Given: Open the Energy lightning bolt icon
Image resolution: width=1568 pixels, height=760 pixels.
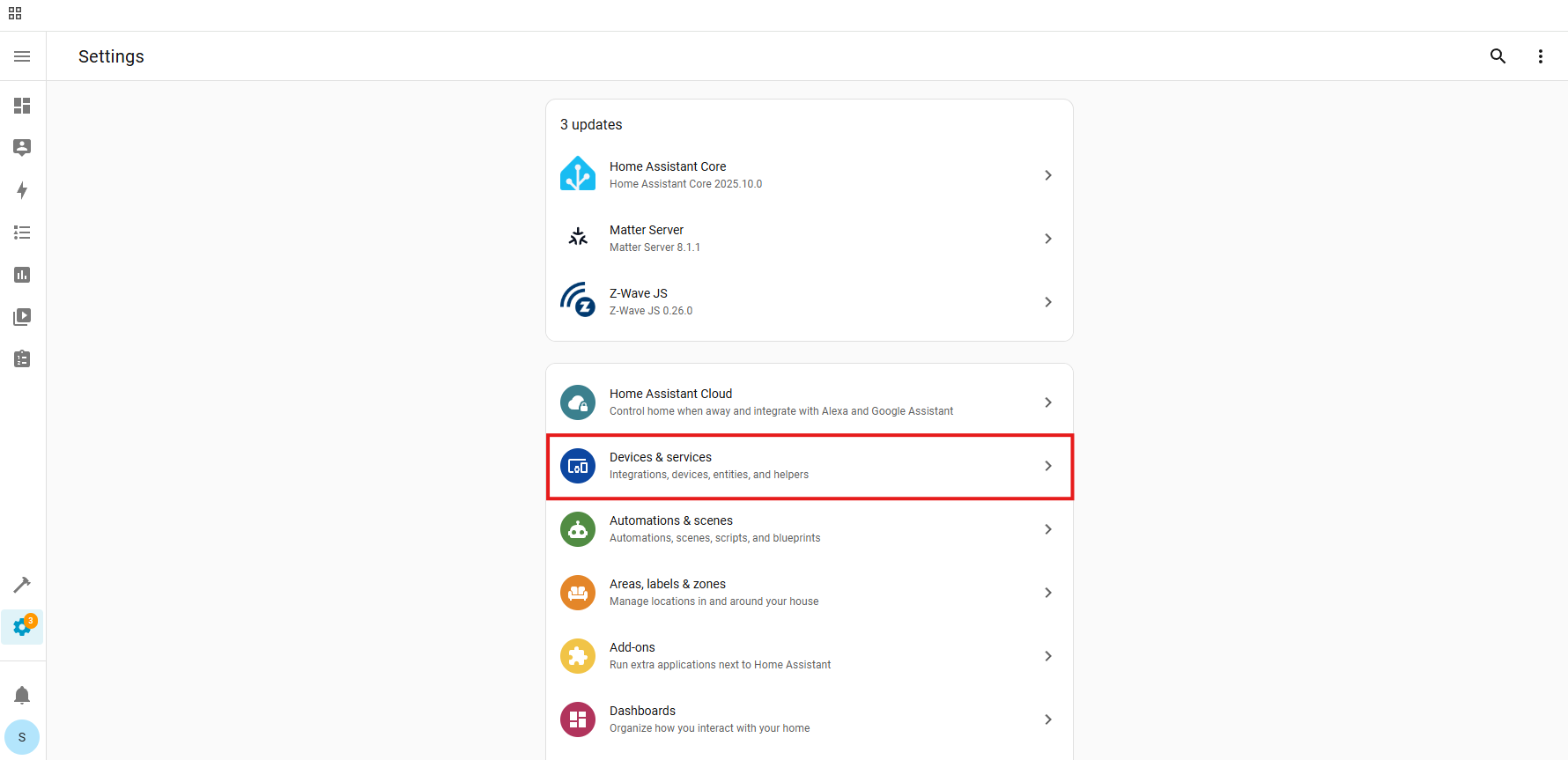Looking at the screenshot, I should [22, 190].
